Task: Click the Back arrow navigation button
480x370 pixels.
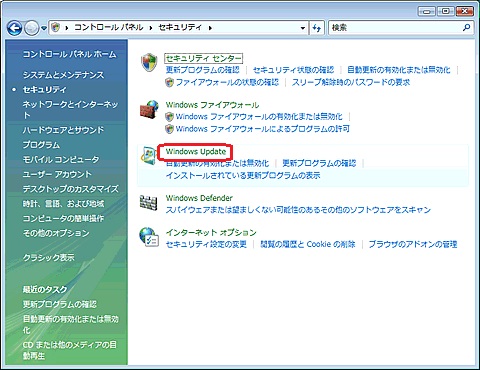Action: [14, 28]
